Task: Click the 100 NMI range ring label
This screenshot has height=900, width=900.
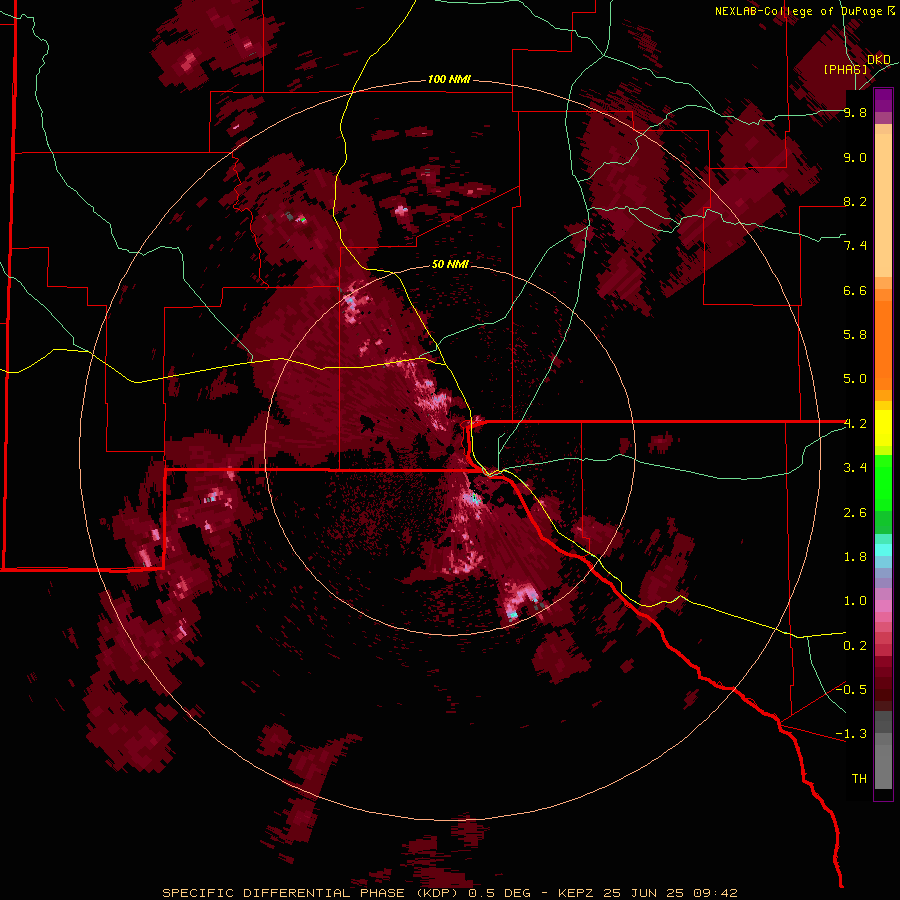Action: click(449, 79)
